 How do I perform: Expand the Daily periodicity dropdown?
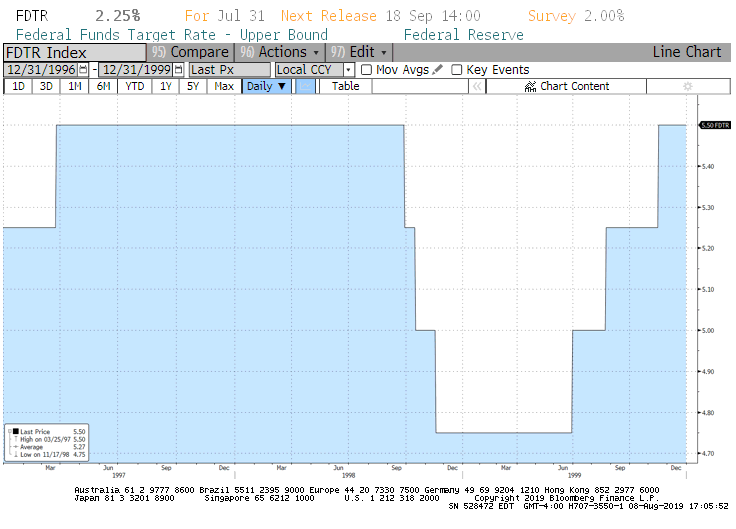267,87
